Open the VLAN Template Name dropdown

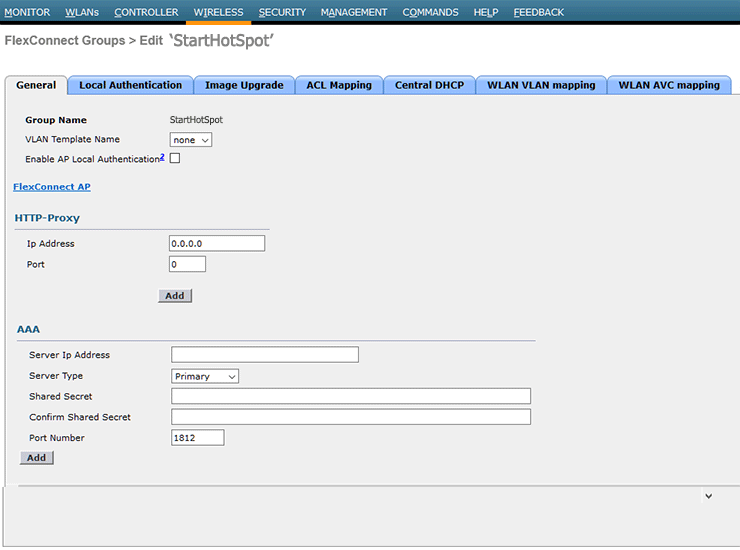click(191, 140)
